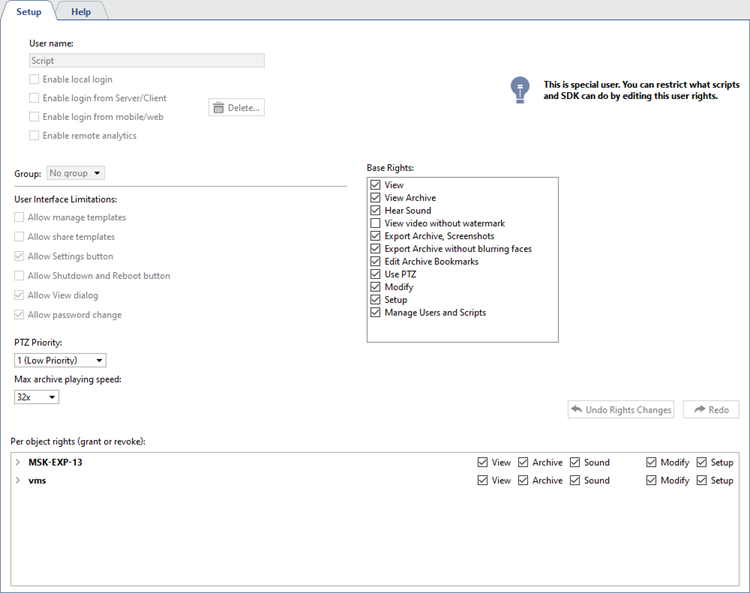Image resolution: width=750 pixels, height=593 pixels.
Task: Uncheck Sound for the vms object
Action: (575, 481)
